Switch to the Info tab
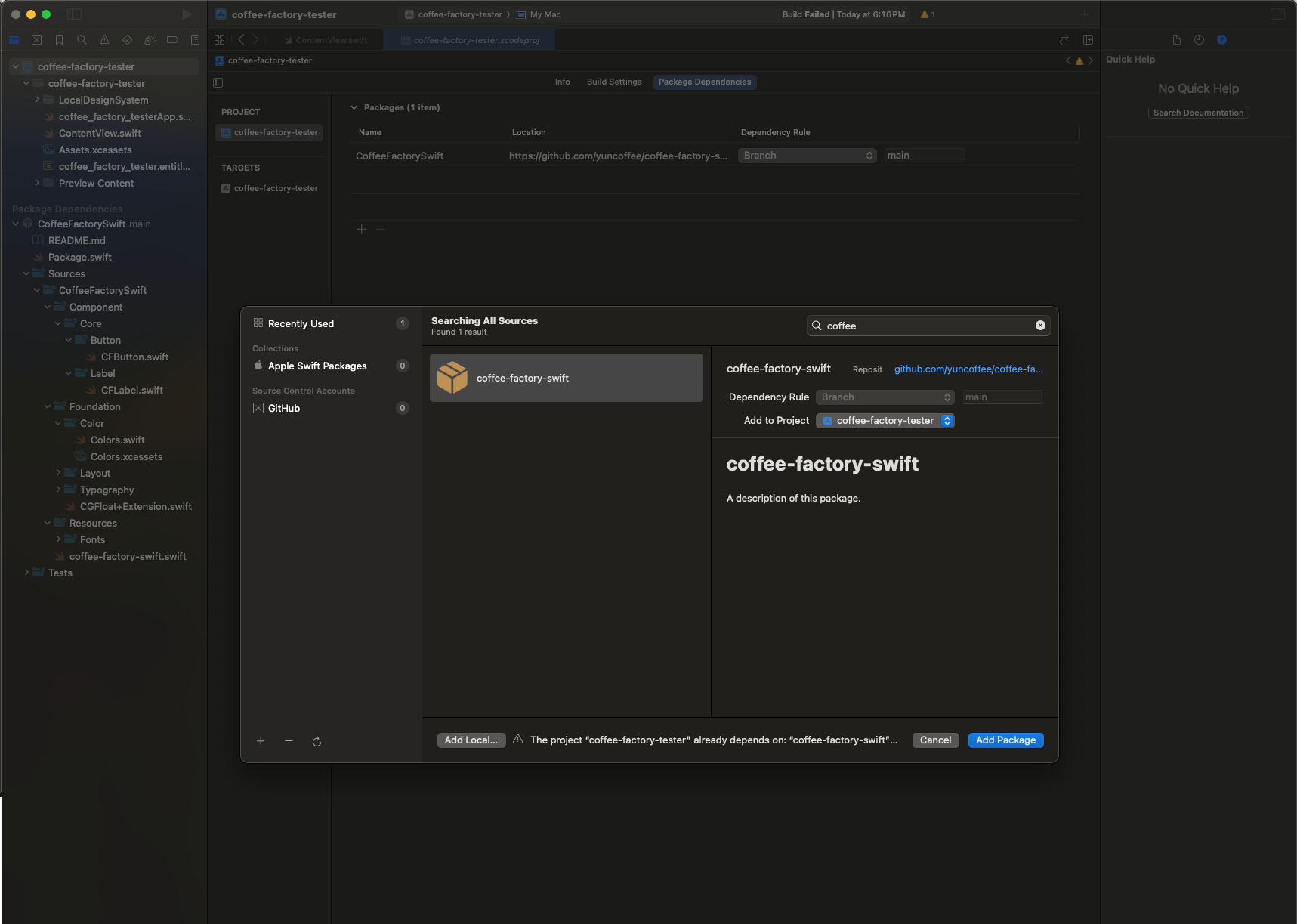Viewport: 1297px width, 924px height. tap(562, 82)
